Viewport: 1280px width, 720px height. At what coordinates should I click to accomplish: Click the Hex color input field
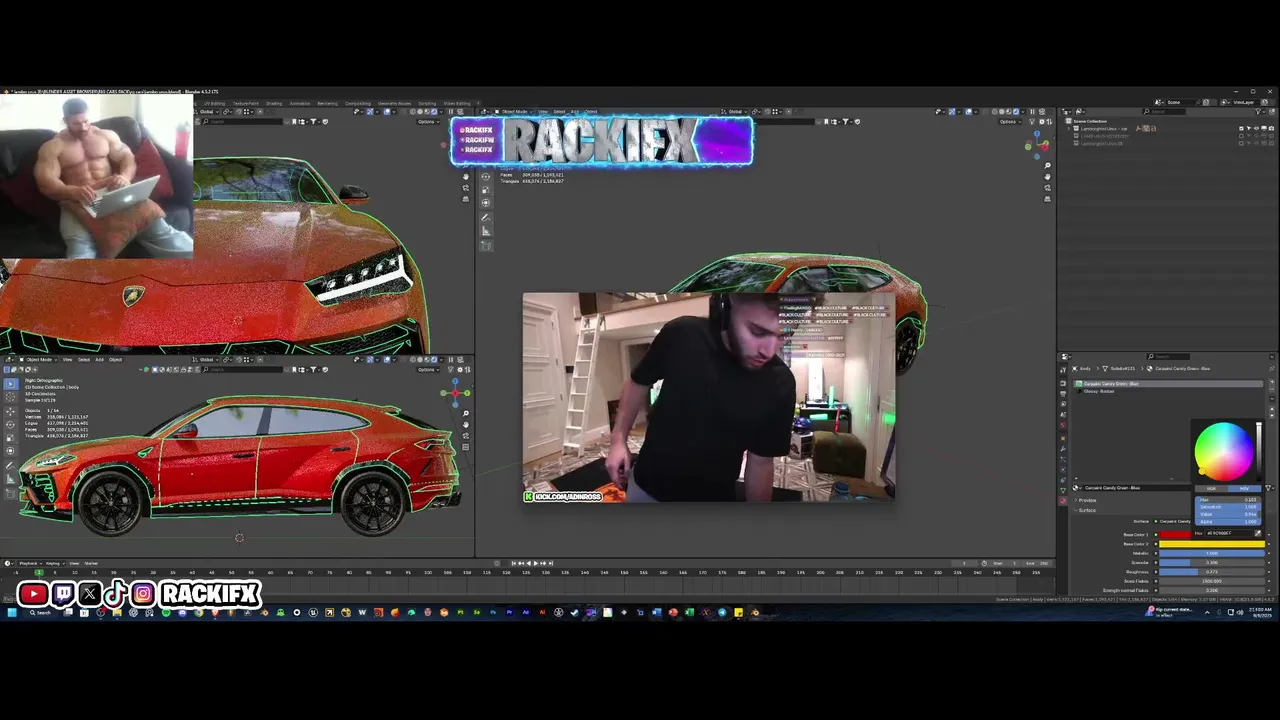coord(1228,533)
